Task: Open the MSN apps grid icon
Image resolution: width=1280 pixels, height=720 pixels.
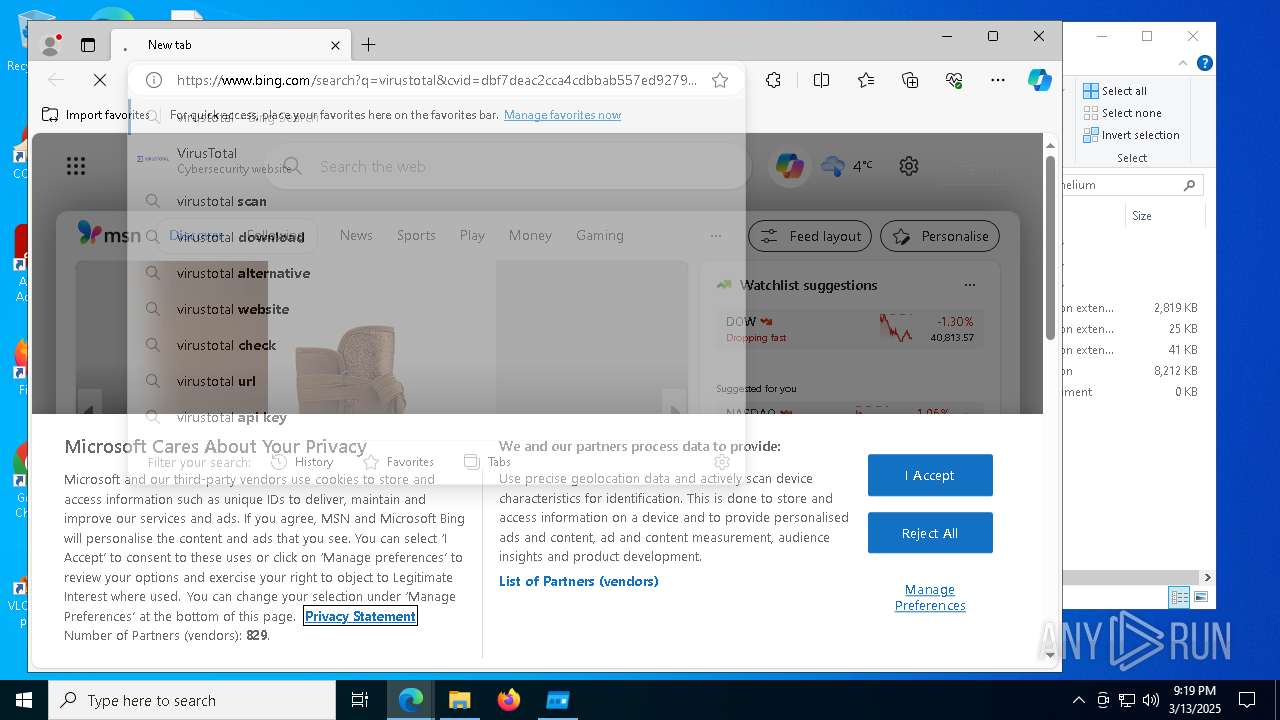Action: tap(76, 167)
